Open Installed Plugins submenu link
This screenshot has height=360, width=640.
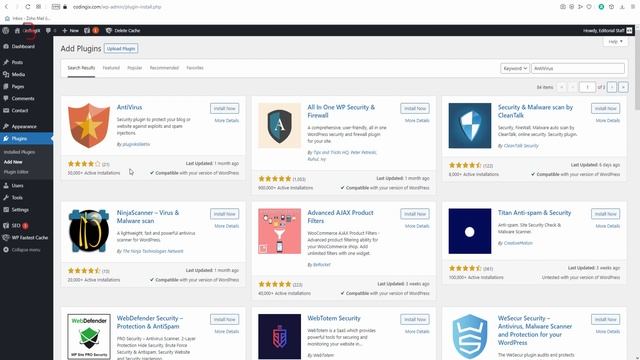(x=19, y=152)
